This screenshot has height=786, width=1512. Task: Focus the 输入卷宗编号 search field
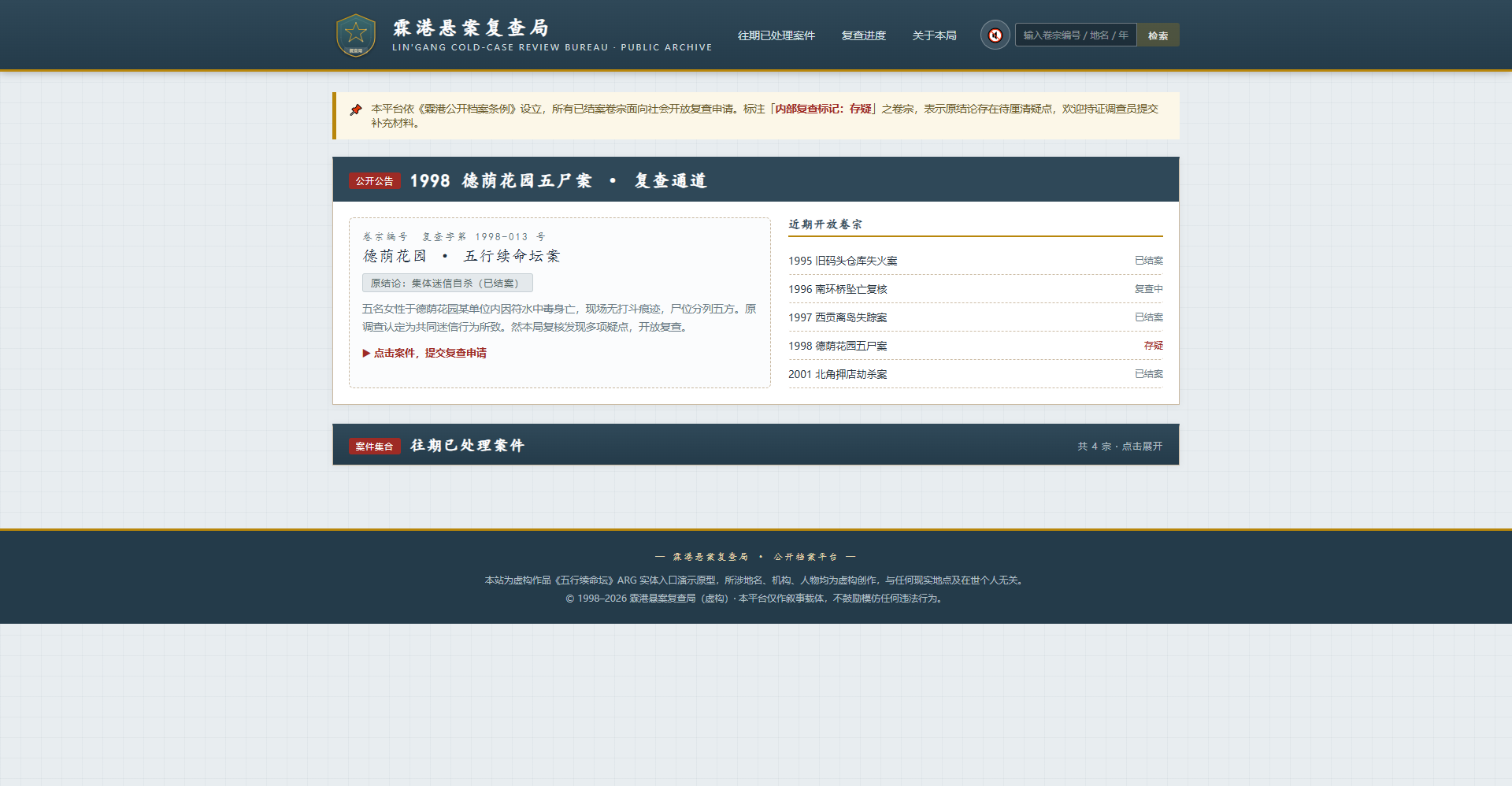point(1076,35)
